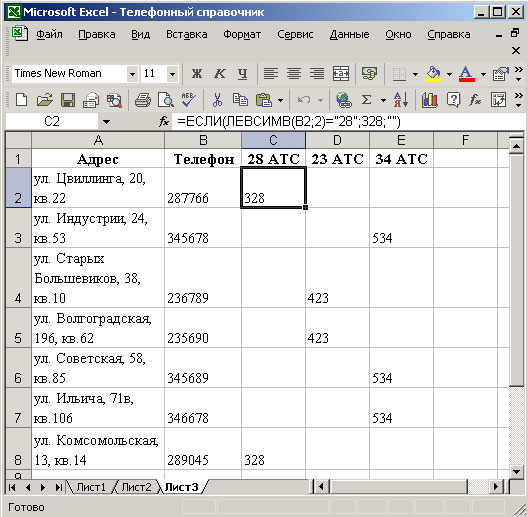The image size is (528, 517).
Task: Click the Cut scissors icon
Action: pyautogui.click(x=218, y=100)
